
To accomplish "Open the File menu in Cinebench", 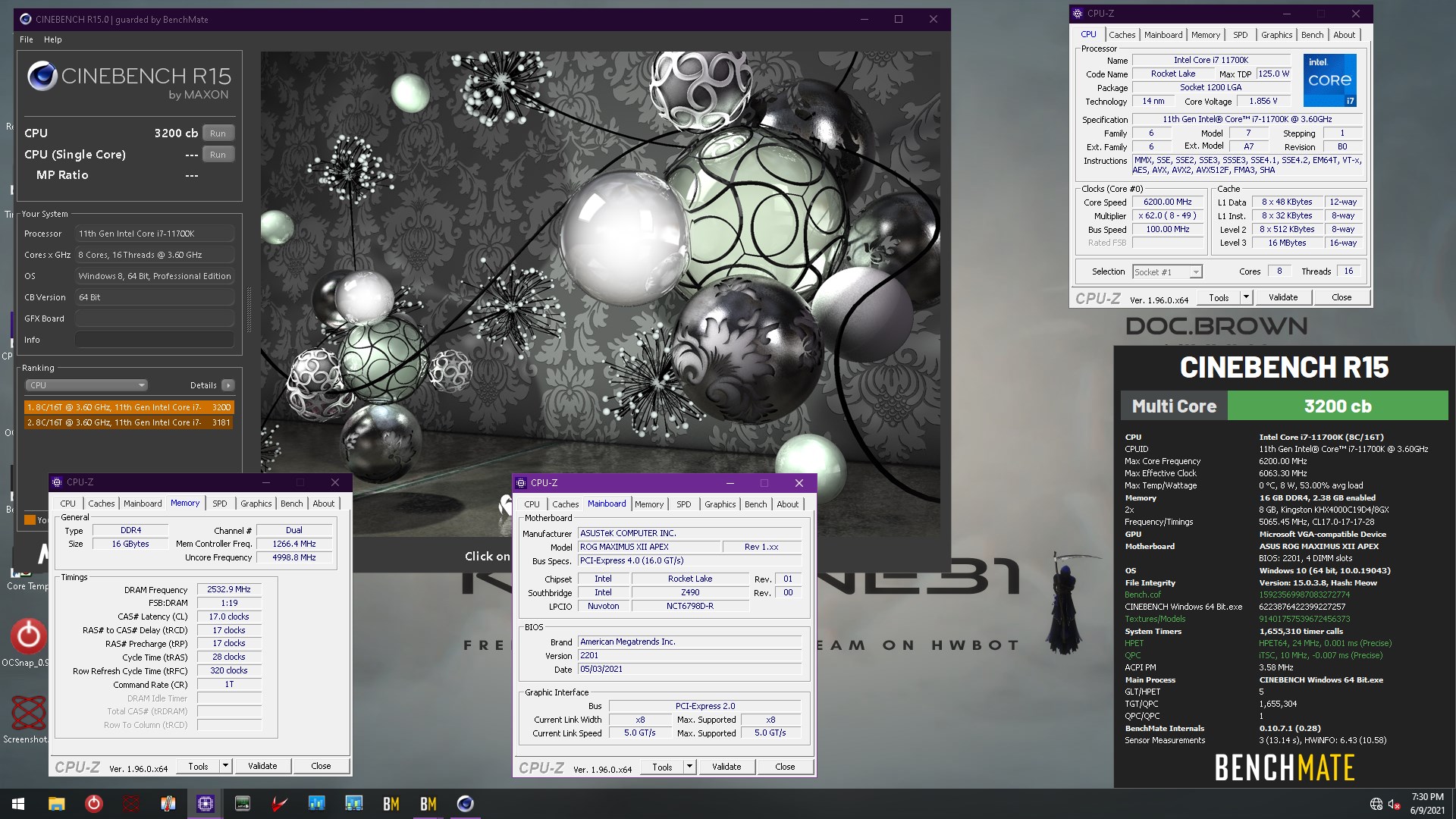I will [x=27, y=39].
